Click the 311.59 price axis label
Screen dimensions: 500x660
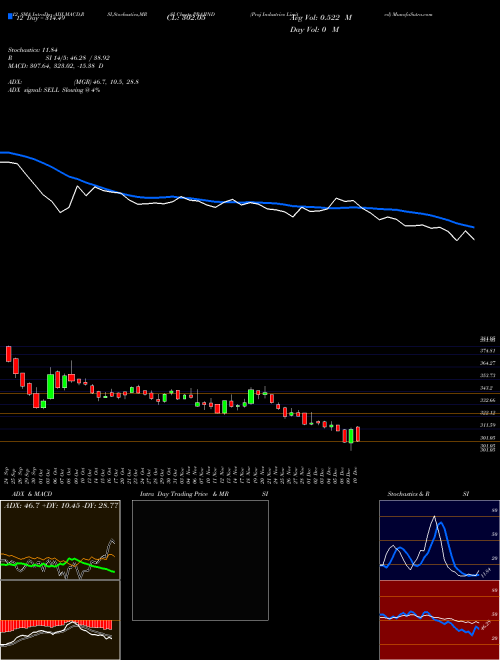[x=488, y=425]
